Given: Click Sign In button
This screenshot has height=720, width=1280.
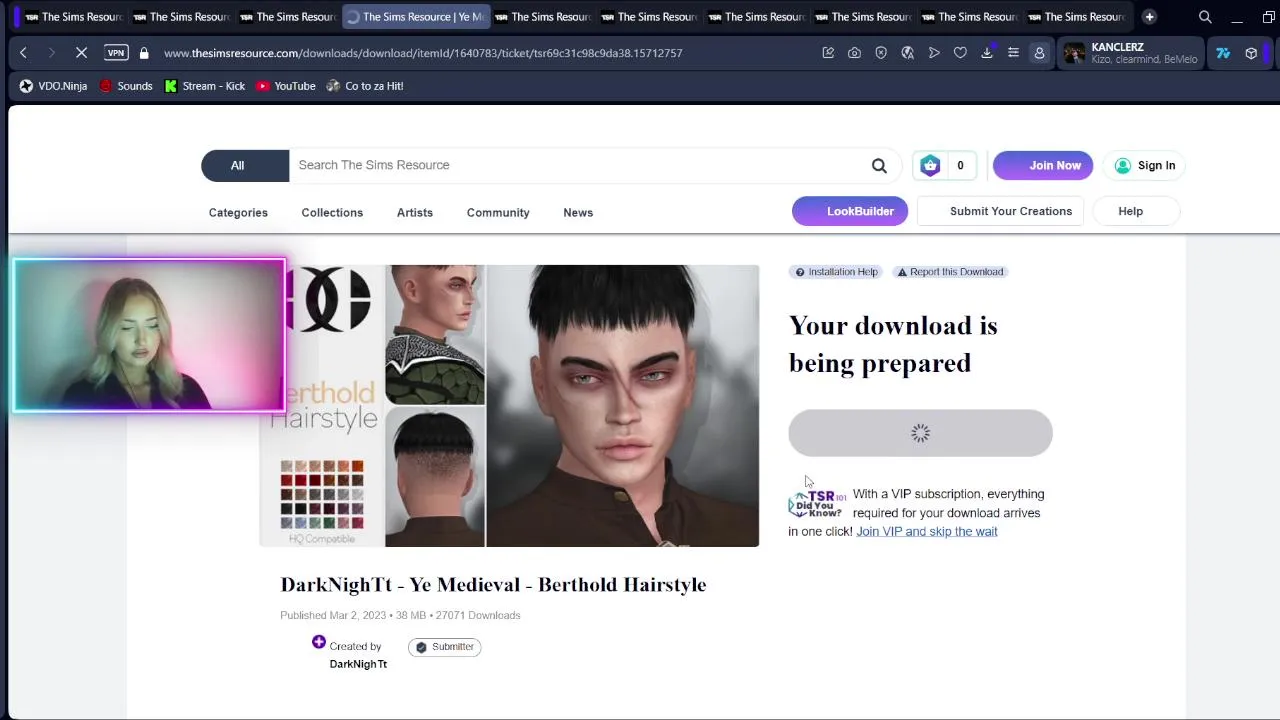Looking at the screenshot, I should (1144, 165).
